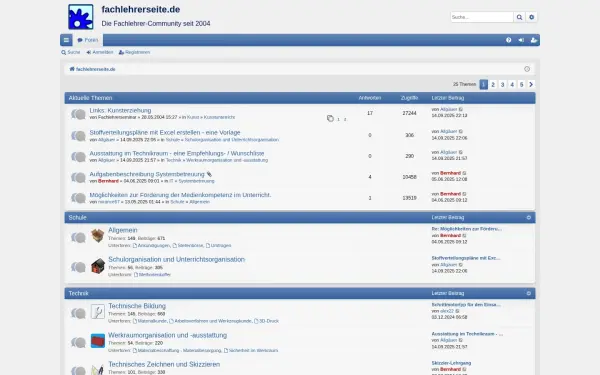Go to page 4 of topics
Image resolution: width=600 pixels, height=375 pixels.
click(x=512, y=84)
